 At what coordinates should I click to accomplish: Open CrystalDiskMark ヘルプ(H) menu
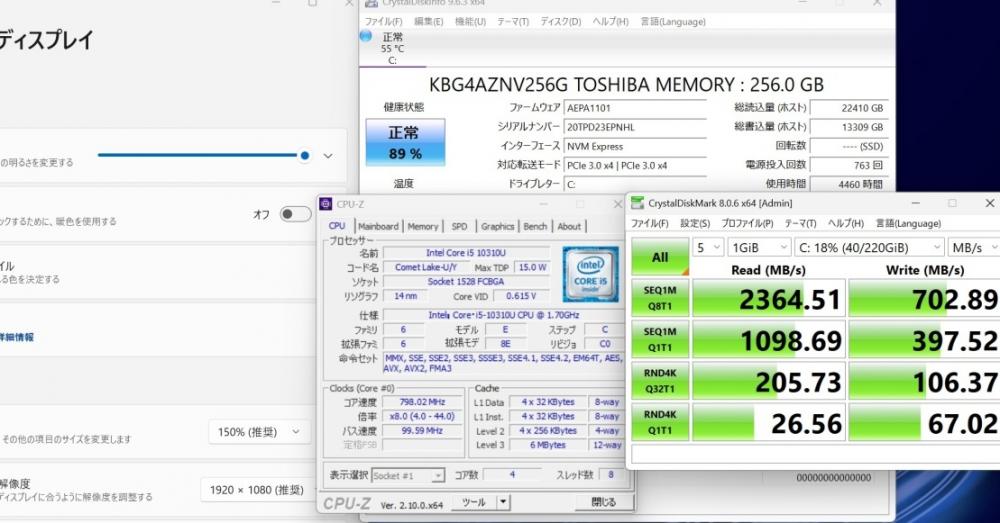point(846,223)
